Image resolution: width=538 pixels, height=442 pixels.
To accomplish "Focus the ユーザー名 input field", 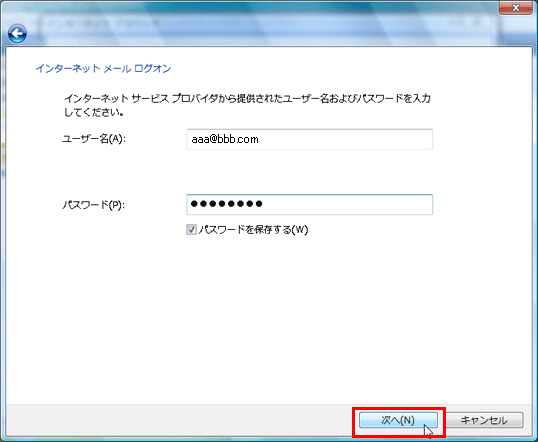I will (309, 139).
